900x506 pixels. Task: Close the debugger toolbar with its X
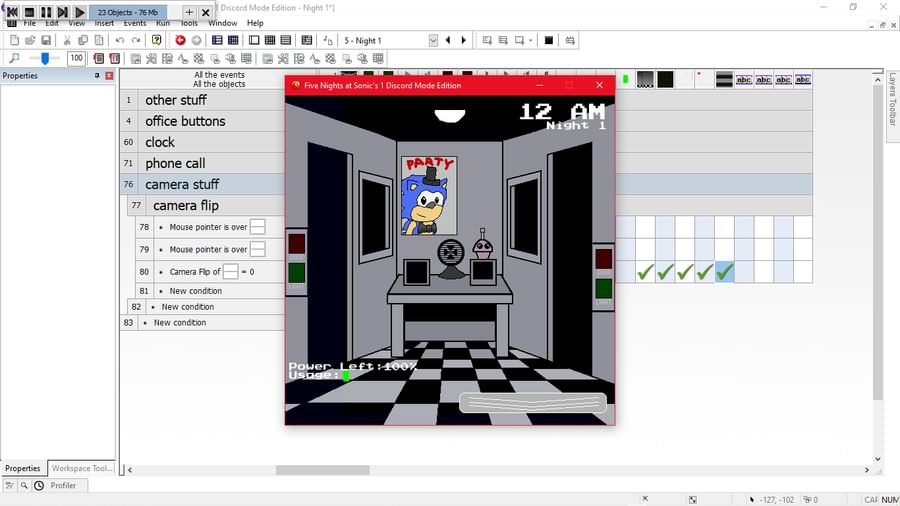[205, 12]
